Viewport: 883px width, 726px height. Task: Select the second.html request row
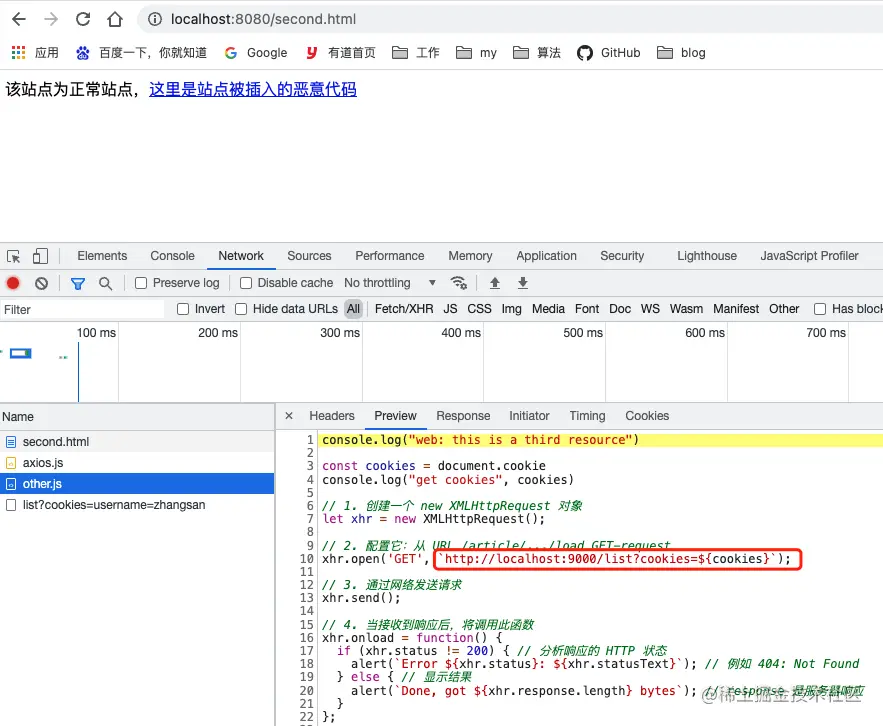pyautogui.click(x=137, y=442)
